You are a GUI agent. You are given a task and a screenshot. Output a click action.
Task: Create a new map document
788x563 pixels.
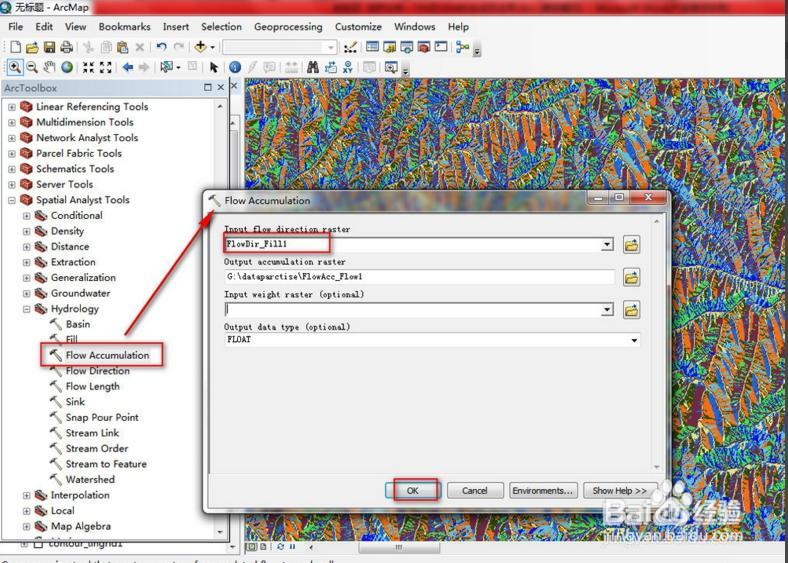click(16, 47)
